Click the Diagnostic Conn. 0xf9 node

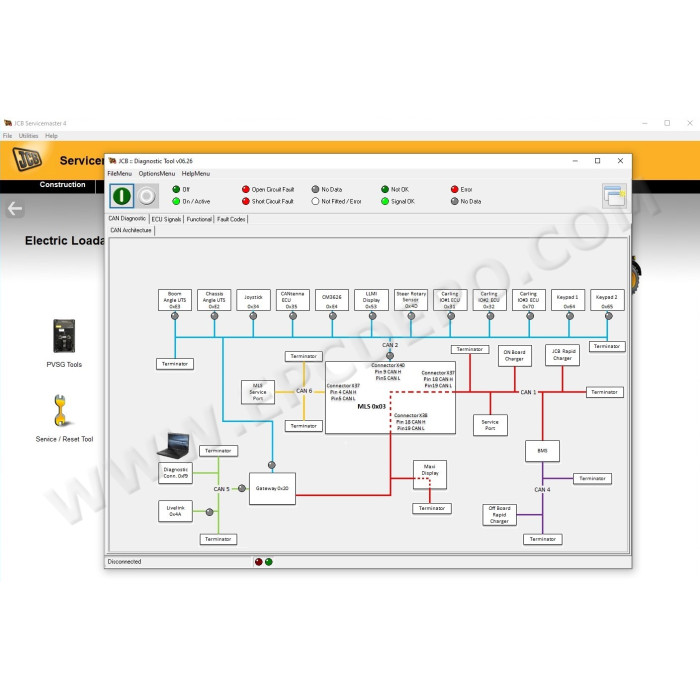coord(175,473)
